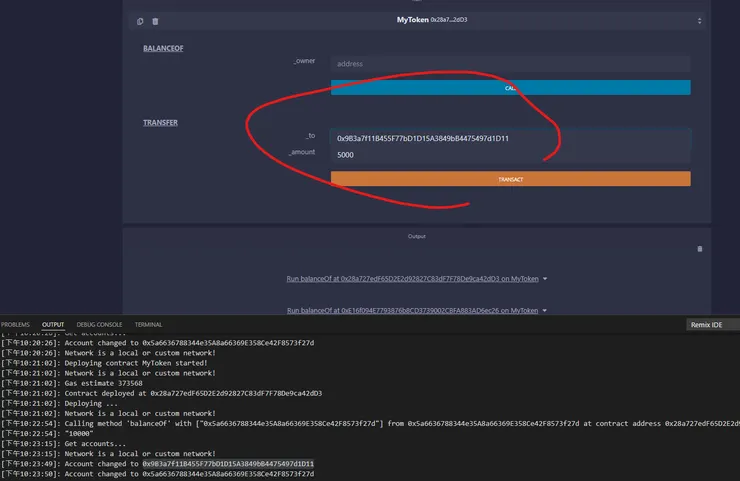Select the OUTPUT panel tab
This screenshot has height=481, width=740.
point(53,325)
